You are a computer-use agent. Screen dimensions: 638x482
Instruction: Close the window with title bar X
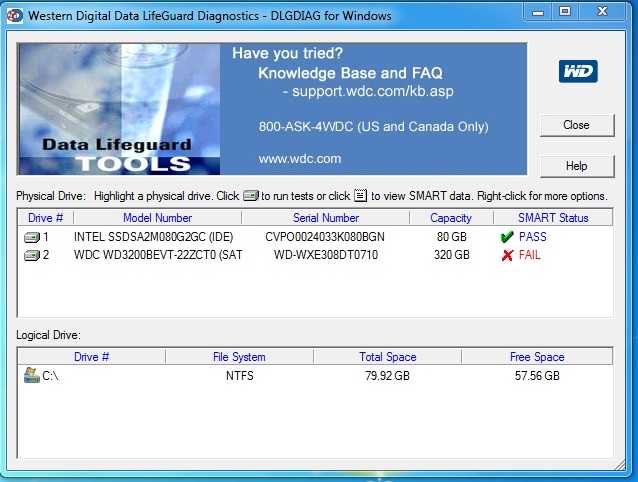point(602,12)
